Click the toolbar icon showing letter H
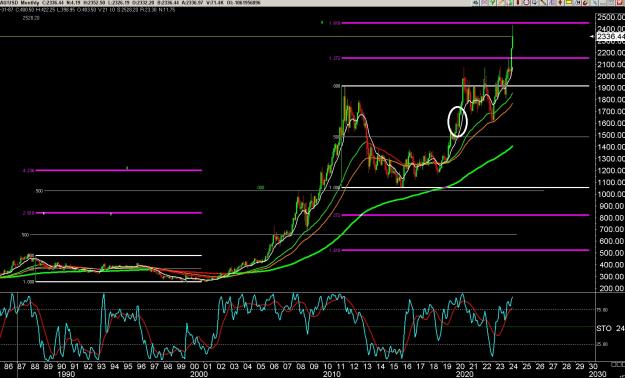 click(578, 2)
